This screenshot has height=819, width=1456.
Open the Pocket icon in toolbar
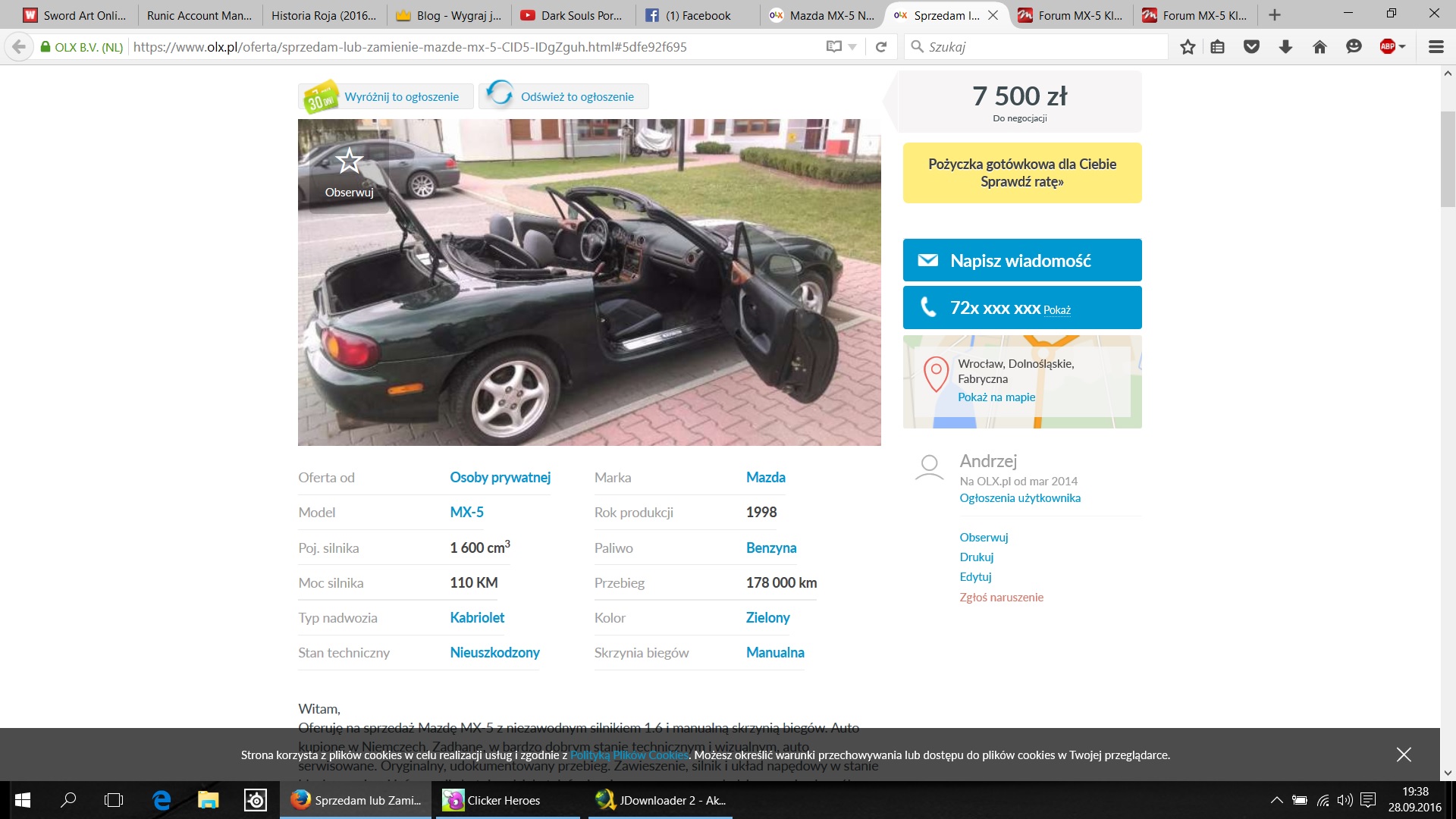(x=1251, y=47)
